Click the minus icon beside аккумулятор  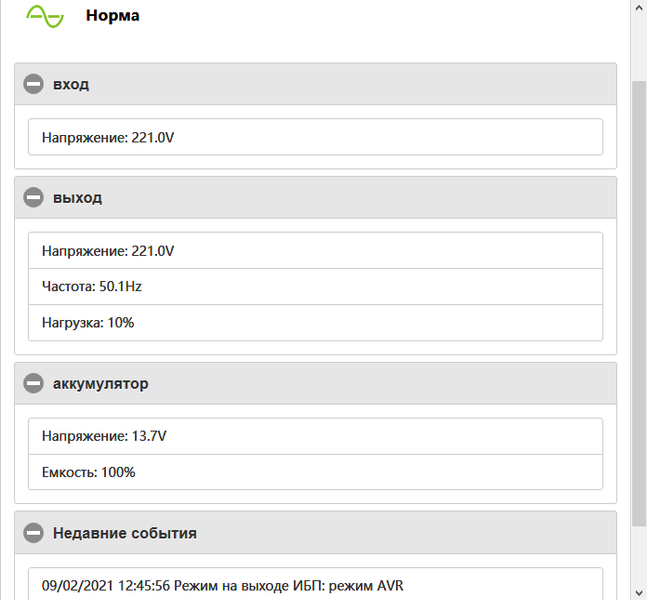(x=33, y=383)
